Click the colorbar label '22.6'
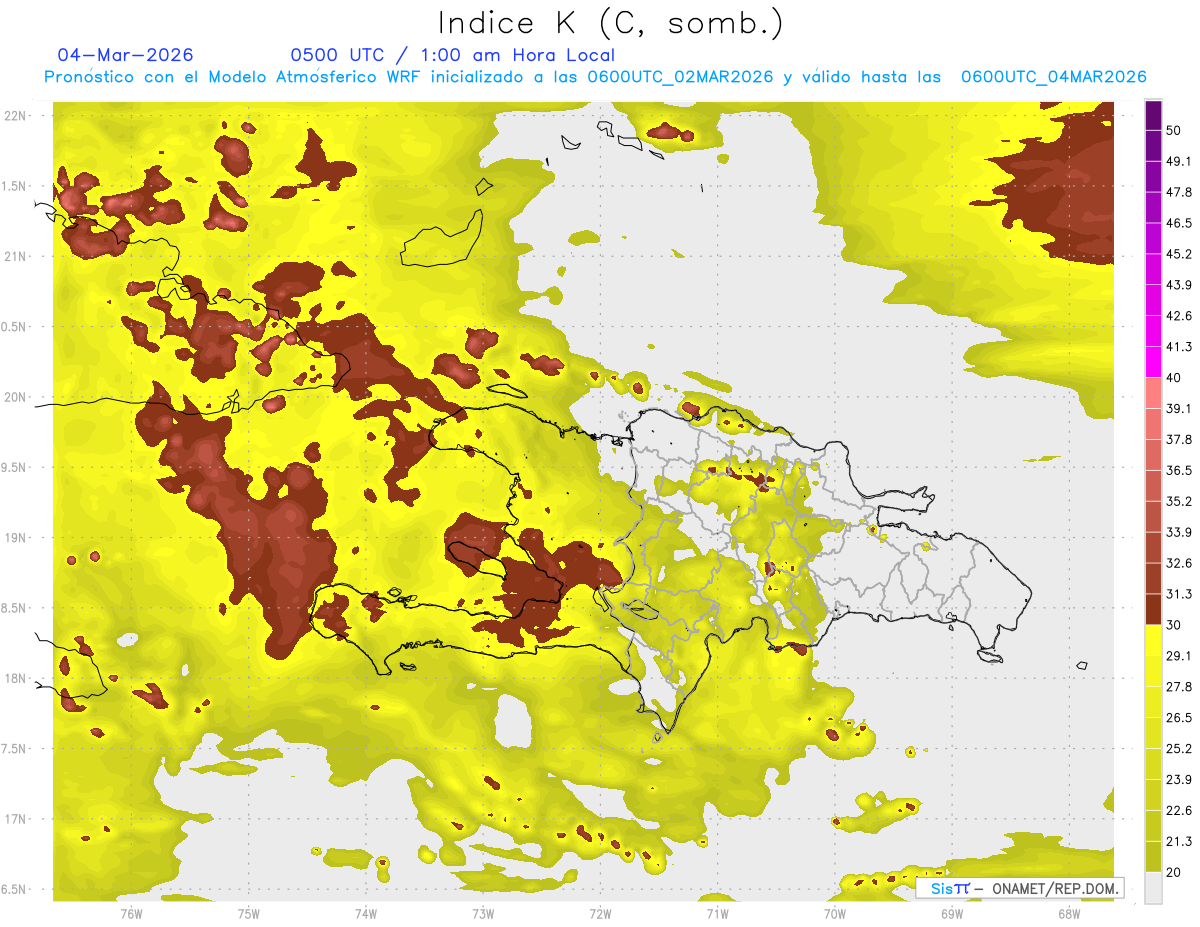 [1179, 811]
